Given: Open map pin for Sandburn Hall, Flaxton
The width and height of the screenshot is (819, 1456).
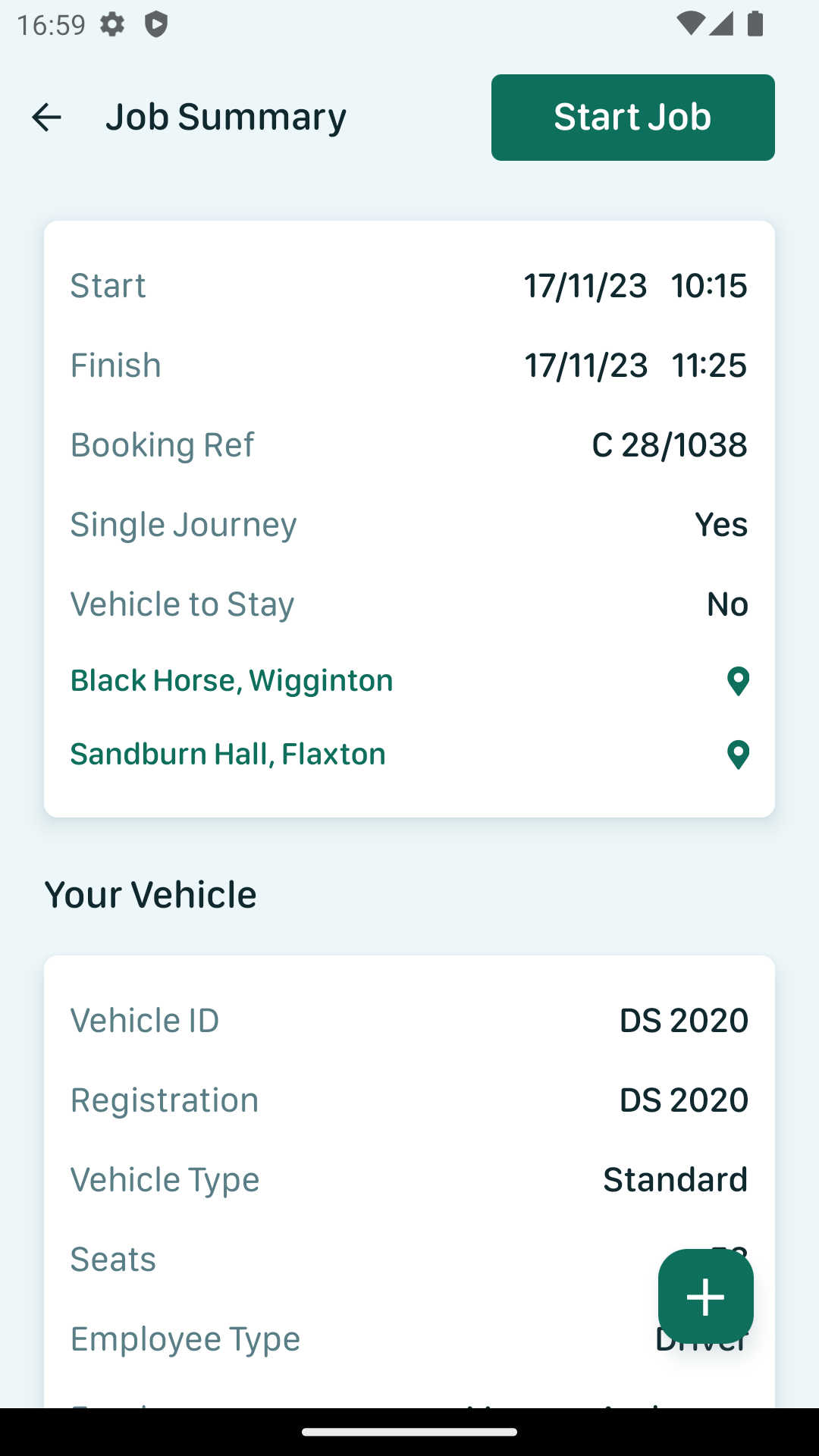Looking at the screenshot, I should point(738,755).
